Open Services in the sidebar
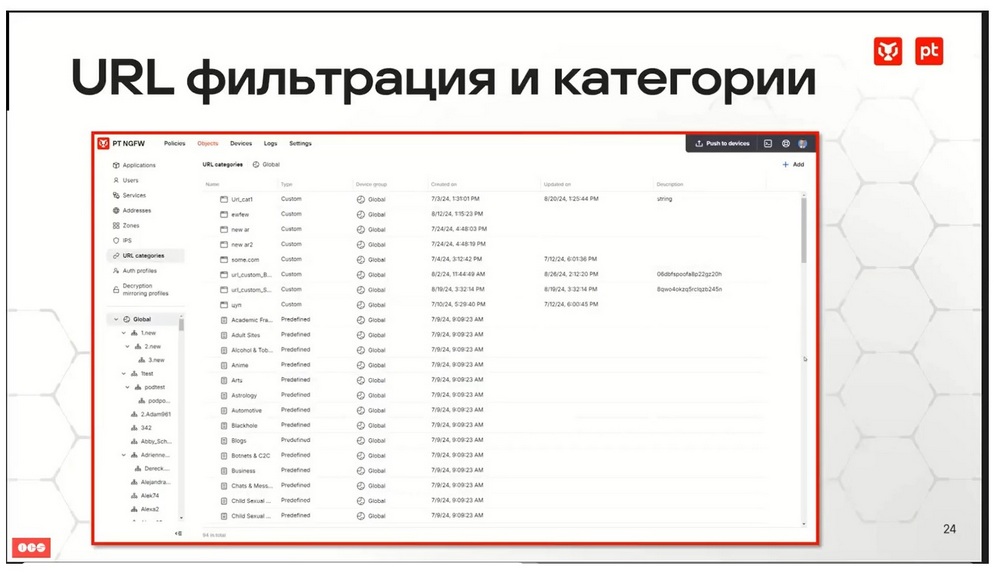The height and width of the screenshot is (578, 1000). [x=129, y=195]
